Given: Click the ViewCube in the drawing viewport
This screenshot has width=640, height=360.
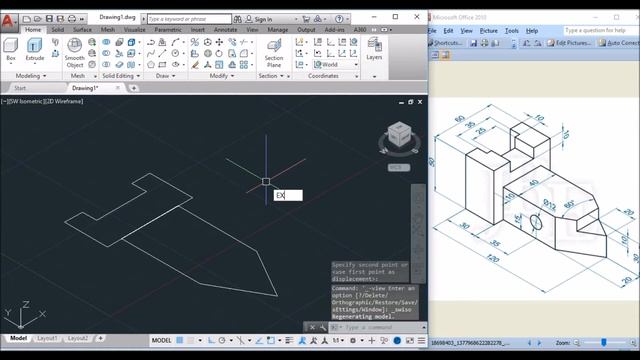Looking at the screenshot, I should (x=399, y=135).
